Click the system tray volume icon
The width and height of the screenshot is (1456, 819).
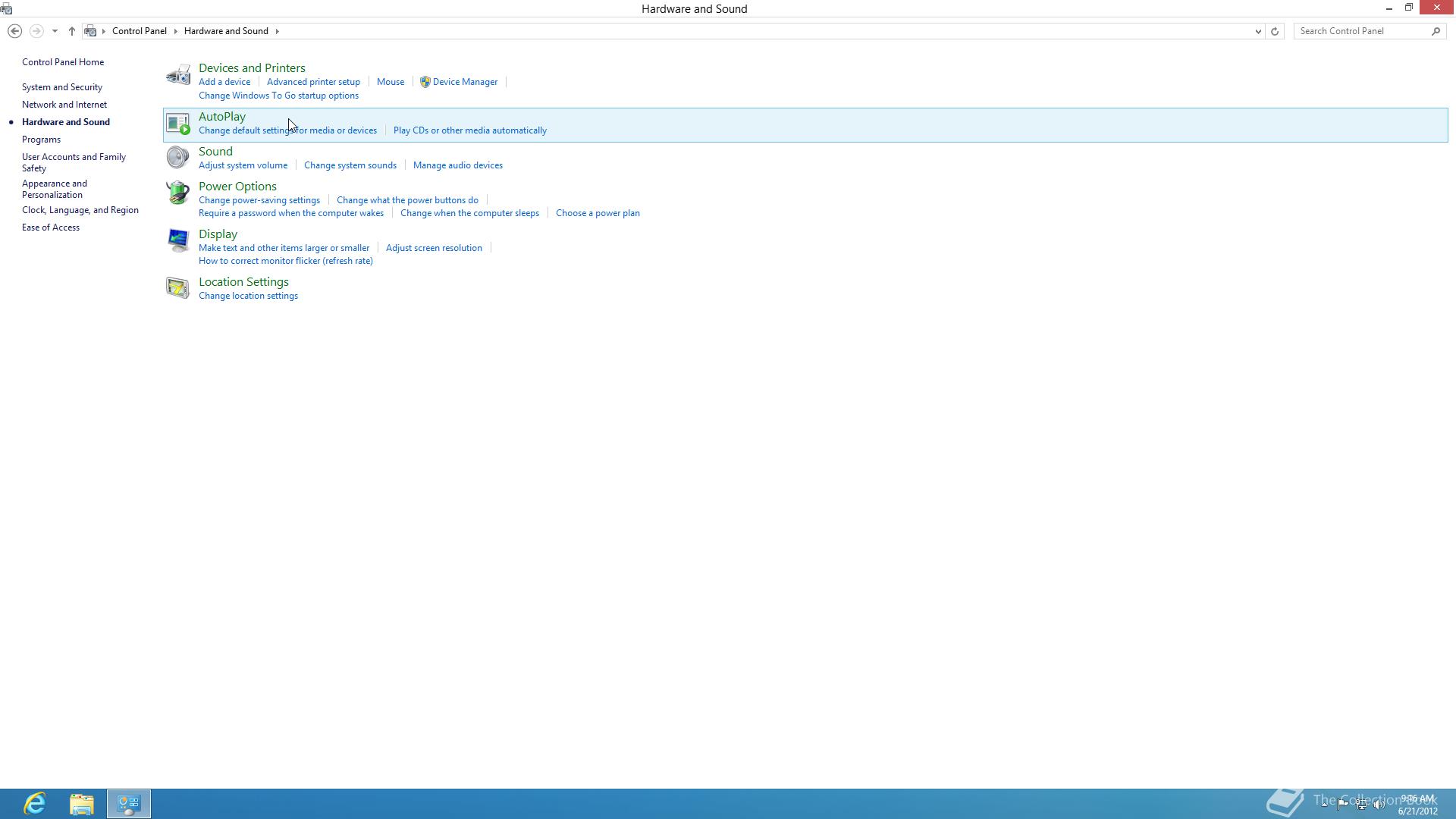[1379, 805]
